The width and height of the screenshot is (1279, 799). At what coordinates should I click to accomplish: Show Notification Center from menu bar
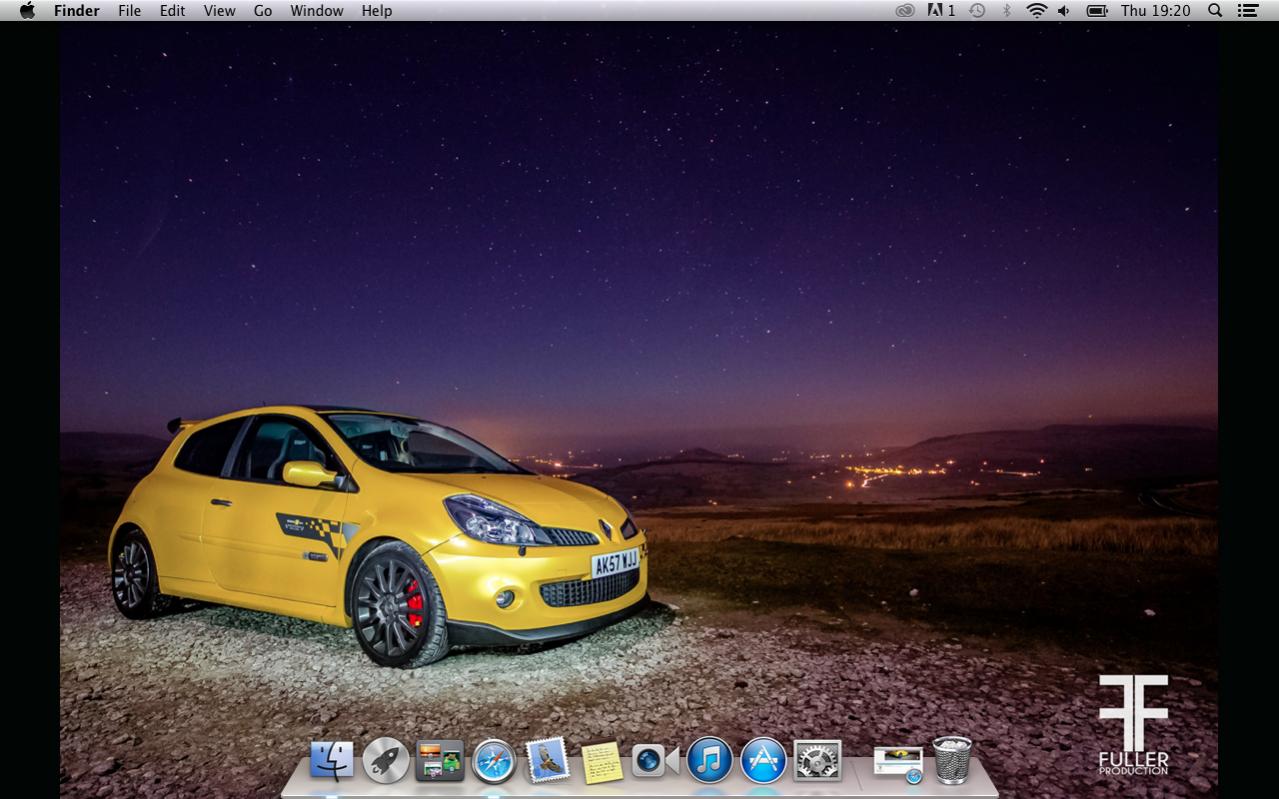pos(1247,11)
